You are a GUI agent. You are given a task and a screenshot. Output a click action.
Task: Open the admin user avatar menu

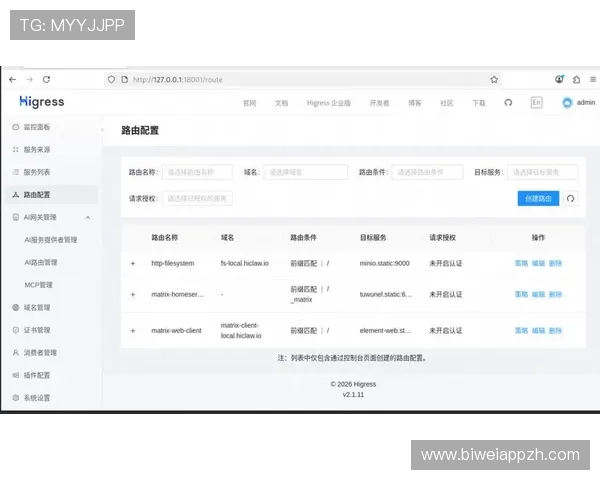click(x=579, y=103)
